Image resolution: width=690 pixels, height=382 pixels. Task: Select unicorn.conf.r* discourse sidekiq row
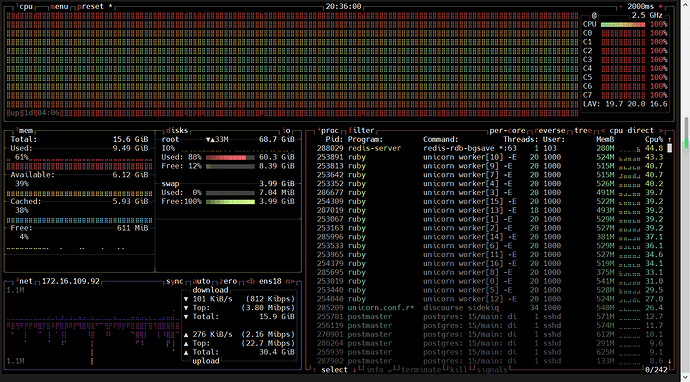(490, 308)
